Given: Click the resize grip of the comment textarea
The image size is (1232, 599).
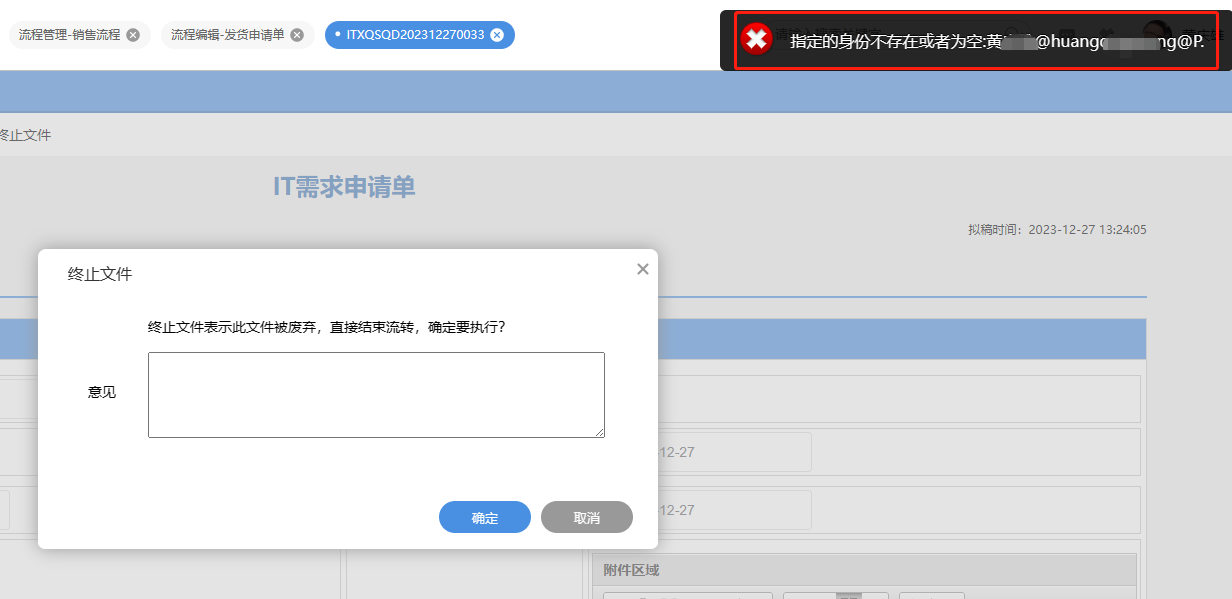Looking at the screenshot, I should pos(601,431).
